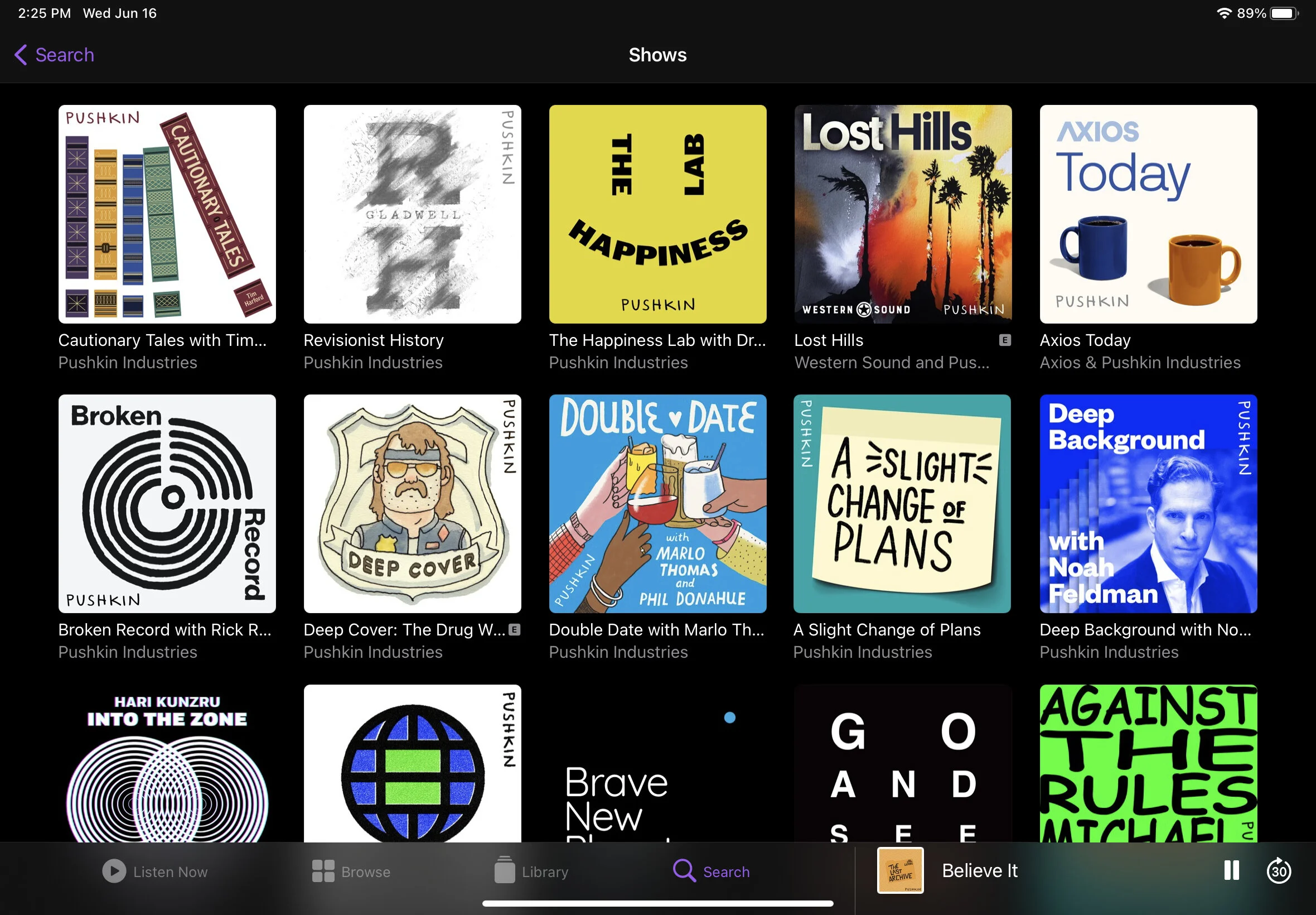Open Broken Record show artwork
The width and height of the screenshot is (1316, 915).
(167, 503)
